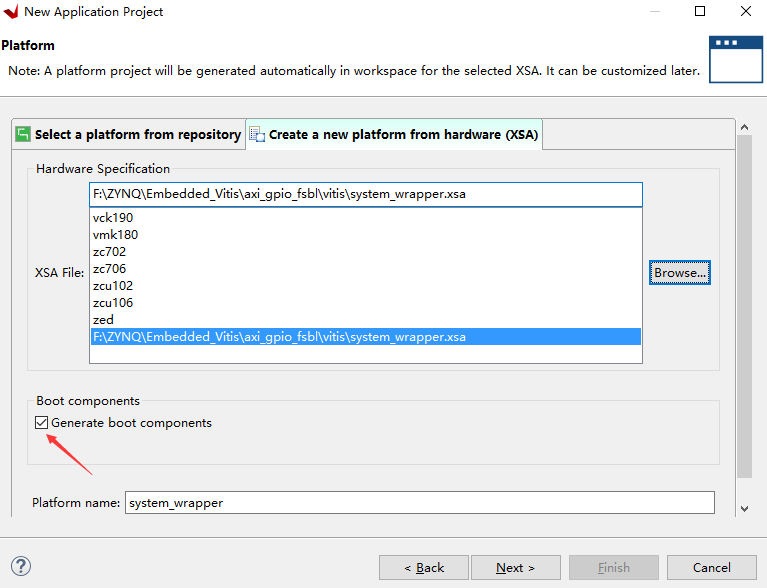Click the scrollbar up arrow

[744, 127]
